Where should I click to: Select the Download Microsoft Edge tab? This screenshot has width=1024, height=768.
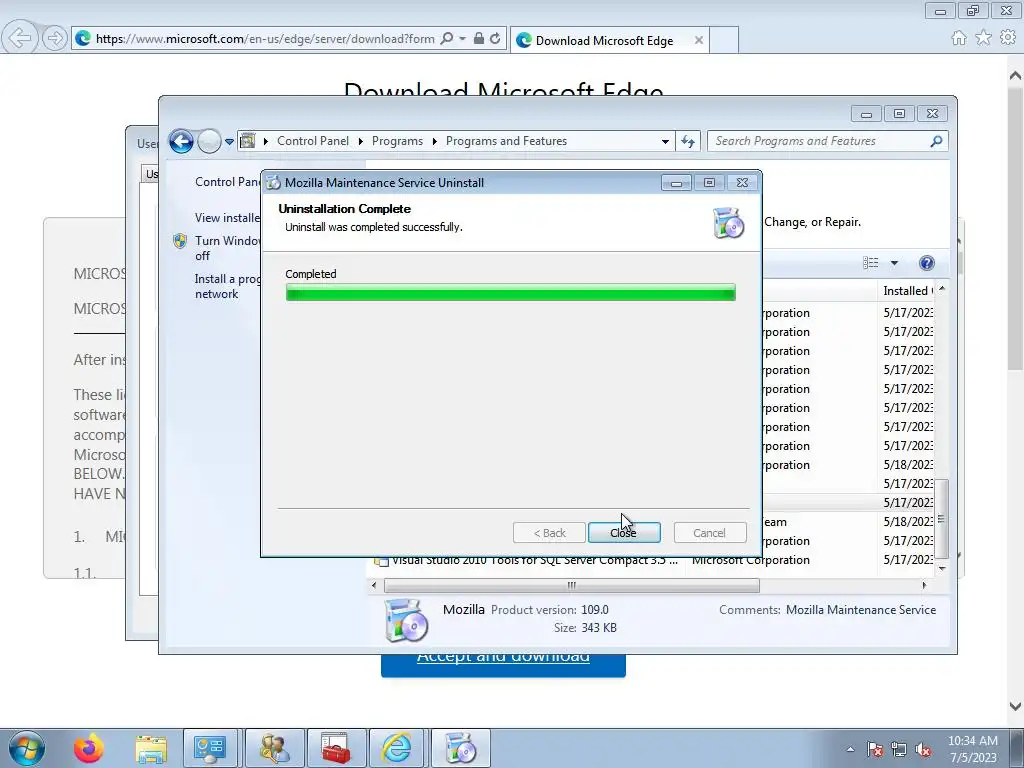(604, 40)
